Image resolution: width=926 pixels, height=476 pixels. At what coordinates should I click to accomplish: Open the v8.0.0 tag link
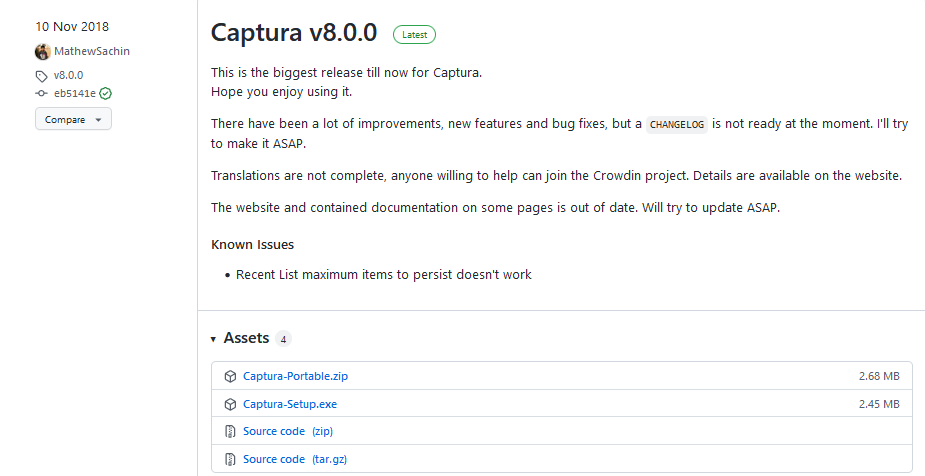coord(68,75)
